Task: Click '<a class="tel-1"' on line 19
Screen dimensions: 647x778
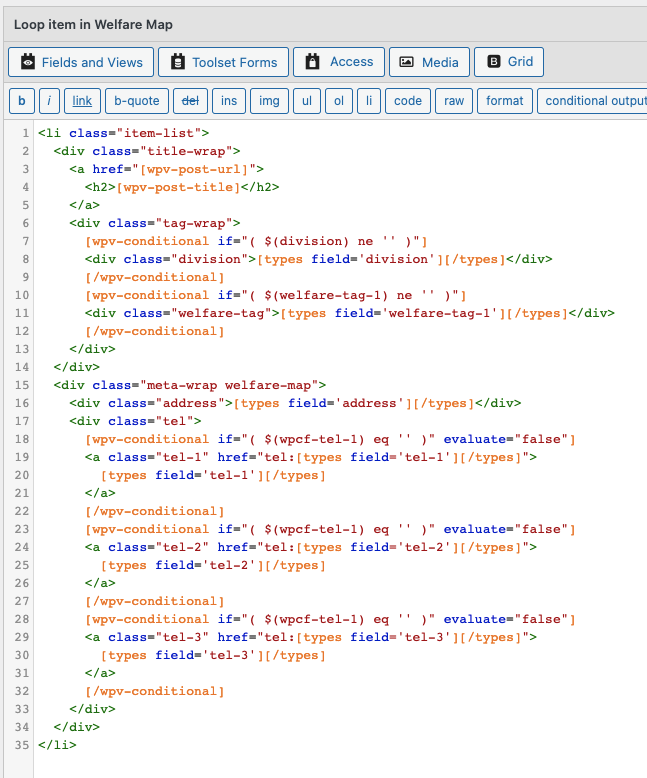Action: (147, 457)
